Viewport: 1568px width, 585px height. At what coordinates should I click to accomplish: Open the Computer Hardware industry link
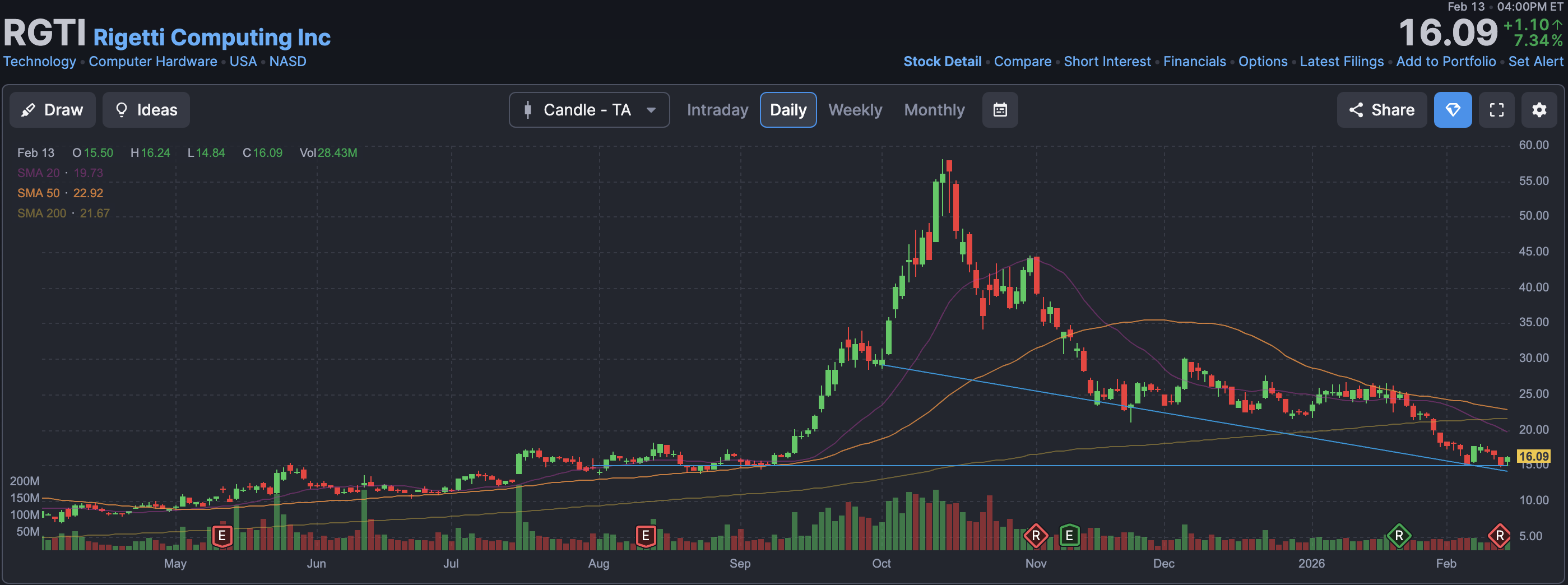click(153, 62)
